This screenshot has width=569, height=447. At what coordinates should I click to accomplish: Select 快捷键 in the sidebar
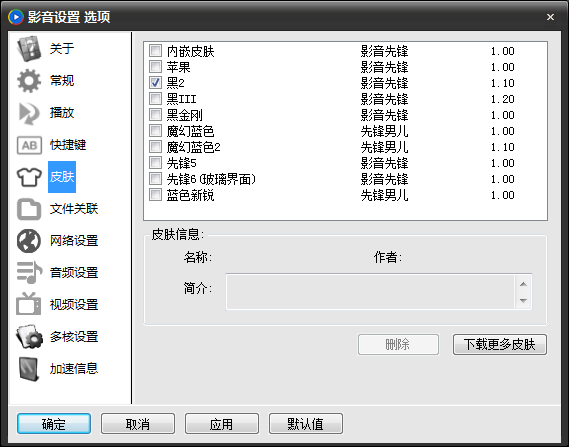point(68,145)
